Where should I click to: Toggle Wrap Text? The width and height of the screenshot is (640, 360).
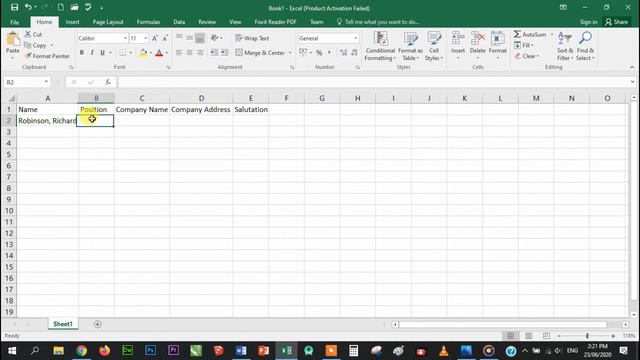click(252, 38)
